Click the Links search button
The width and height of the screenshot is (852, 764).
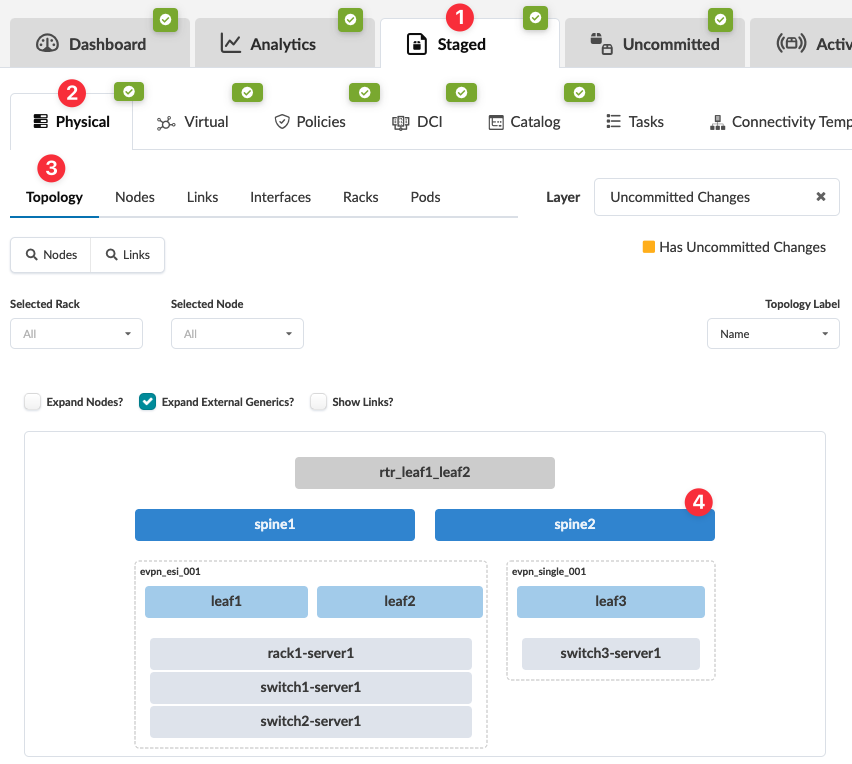[x=127, y=254]
